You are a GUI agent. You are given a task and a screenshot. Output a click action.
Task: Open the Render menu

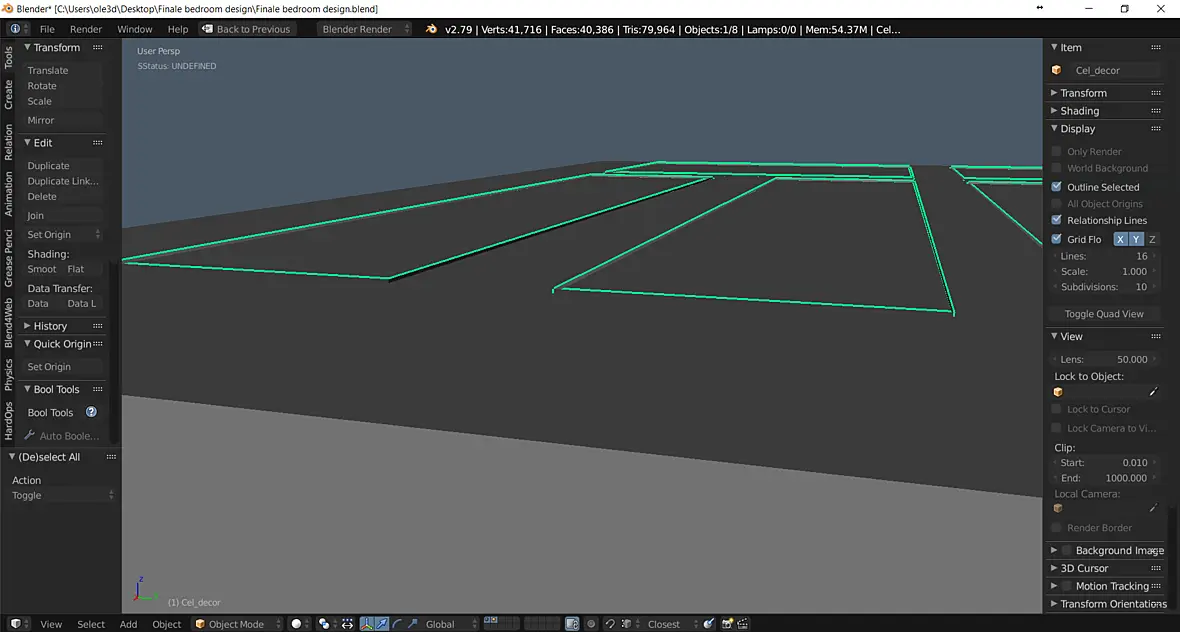(86, 29)
